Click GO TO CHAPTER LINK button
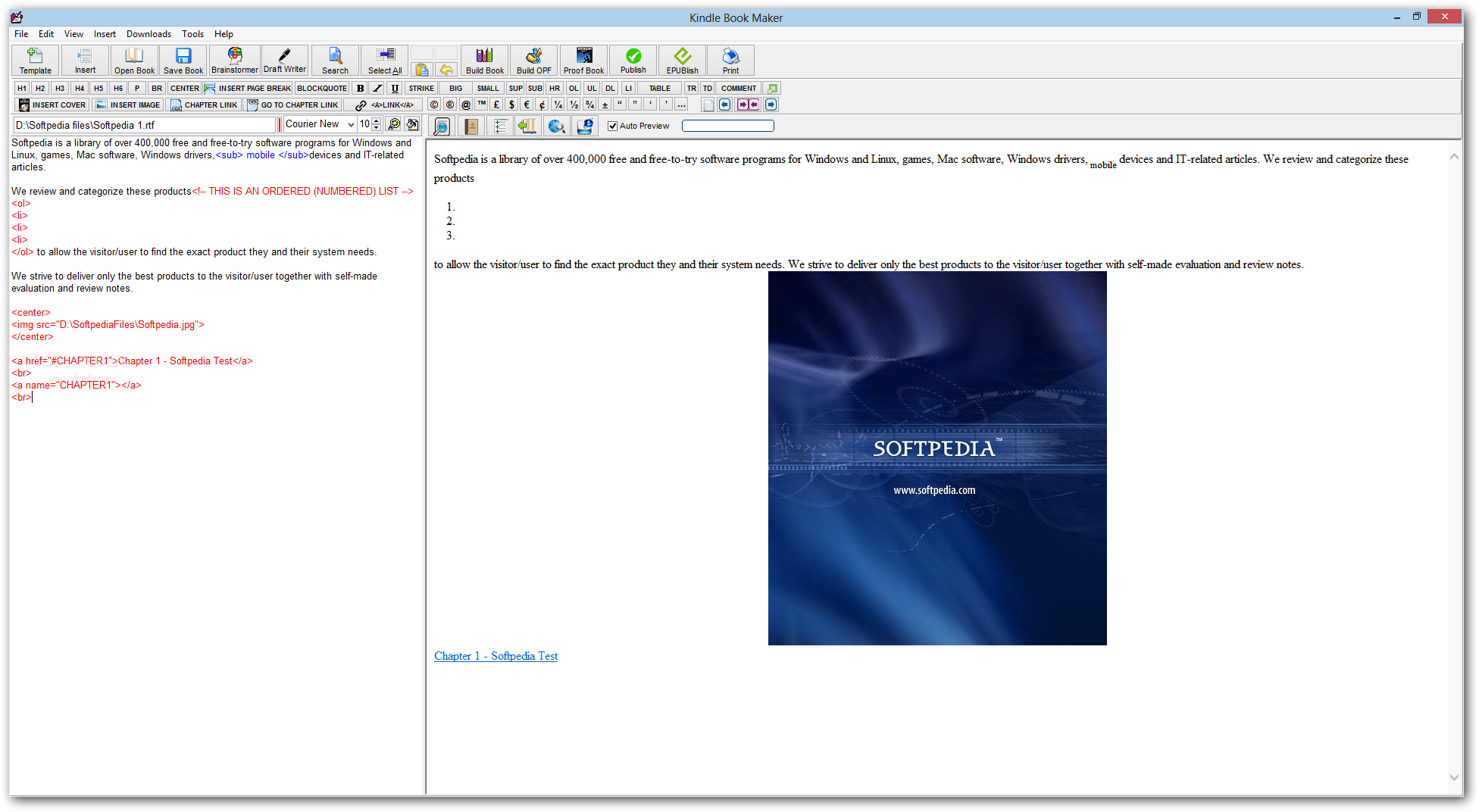Image resolution: width=1479 pixels, height=812 pixels. (x=293, y=105)
